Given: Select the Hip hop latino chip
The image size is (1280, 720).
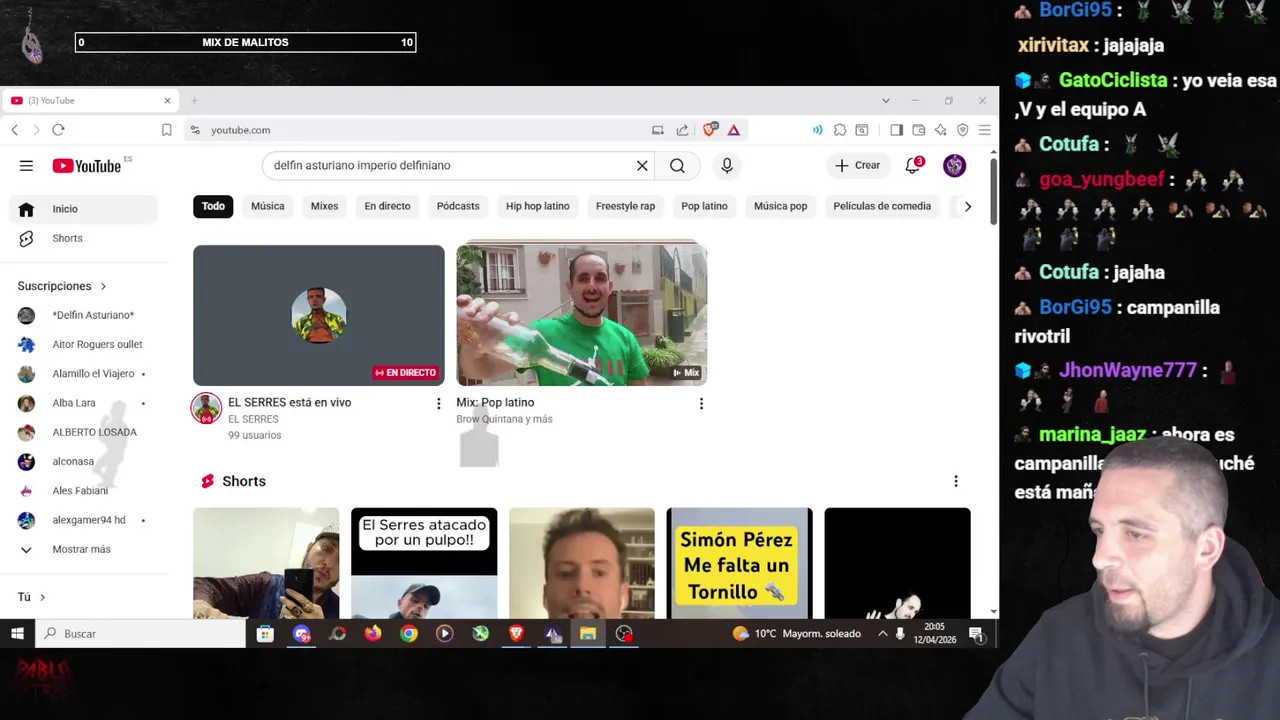Looking at the screenshot, I should point(537,206).
